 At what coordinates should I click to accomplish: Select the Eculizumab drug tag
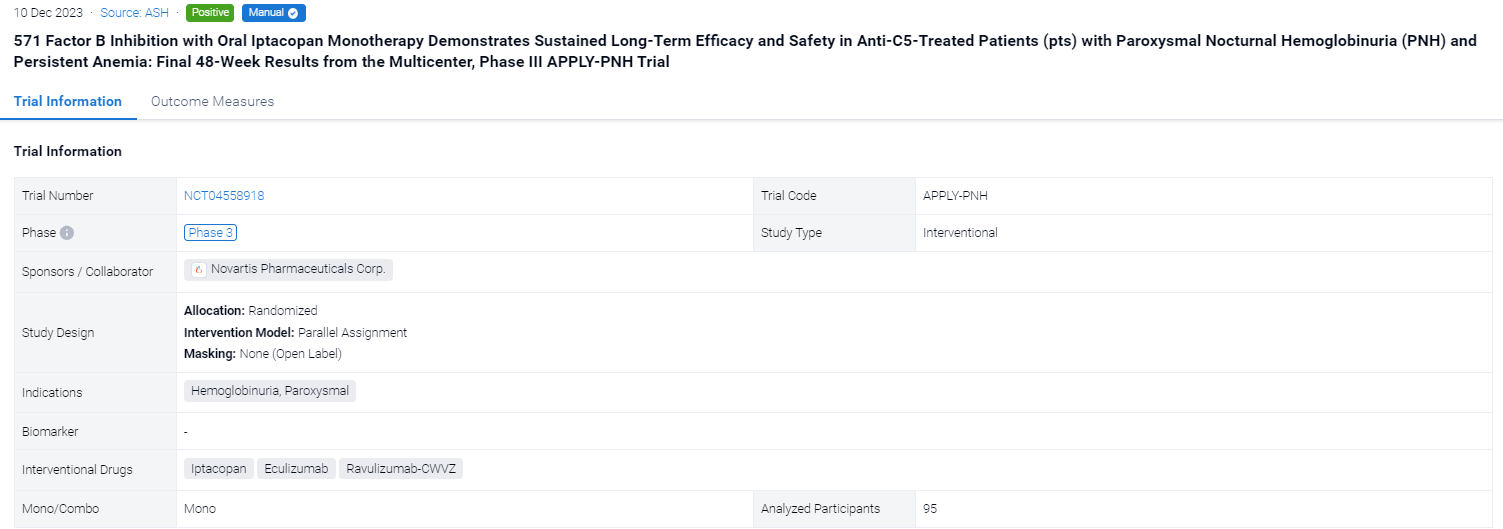coord(296,469)
